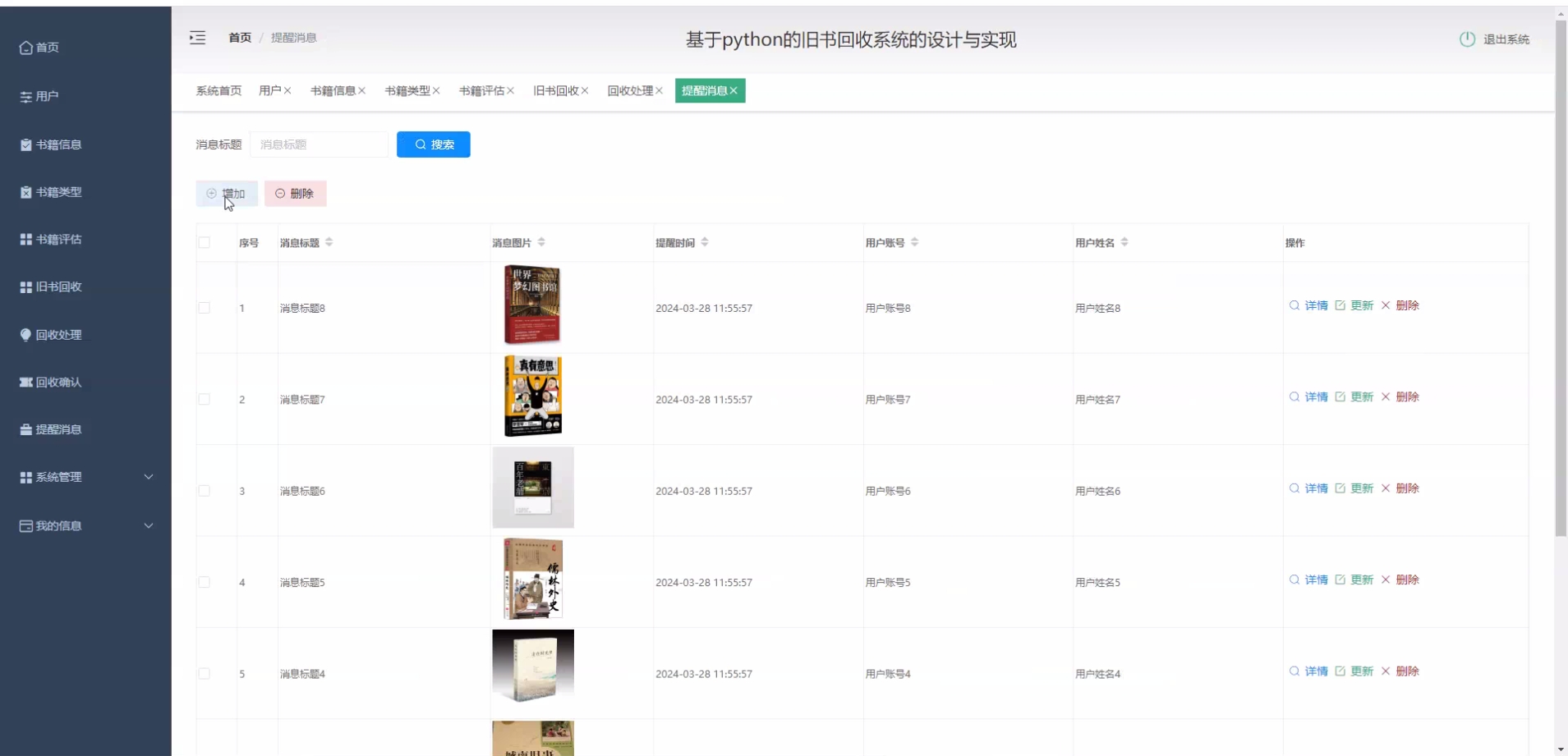
Task: Click the power icon to exit the system
Action: [1467, 39]
